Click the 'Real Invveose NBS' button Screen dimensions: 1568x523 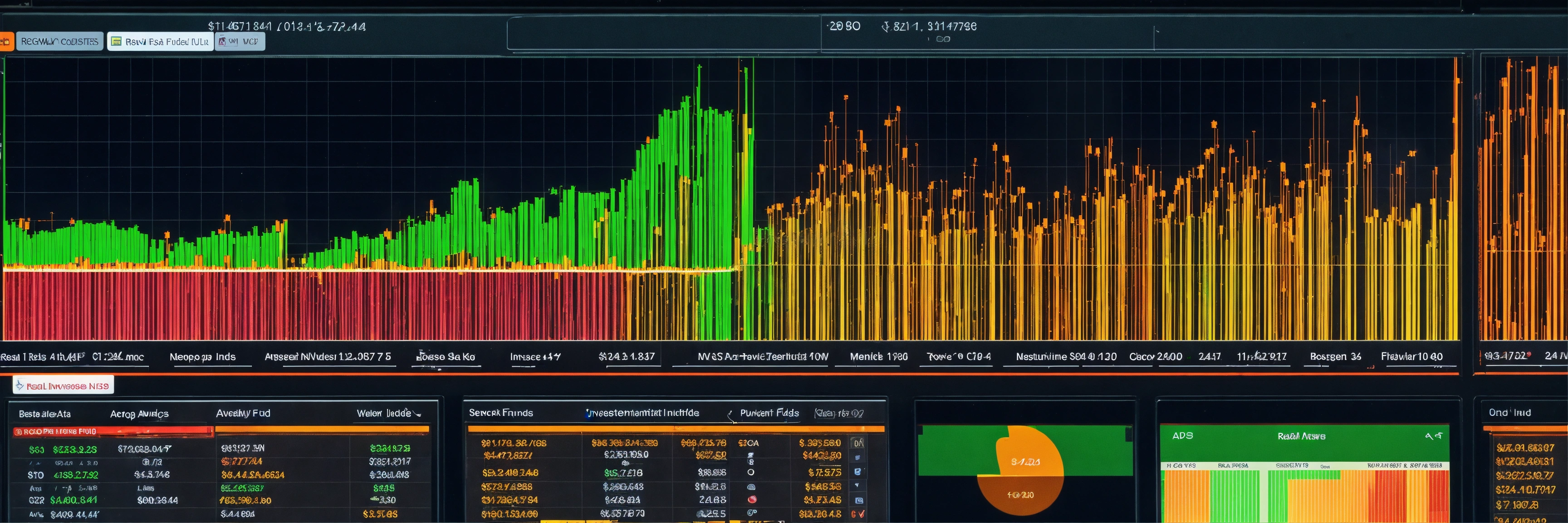pyautogui.click(x=64, y=385)
